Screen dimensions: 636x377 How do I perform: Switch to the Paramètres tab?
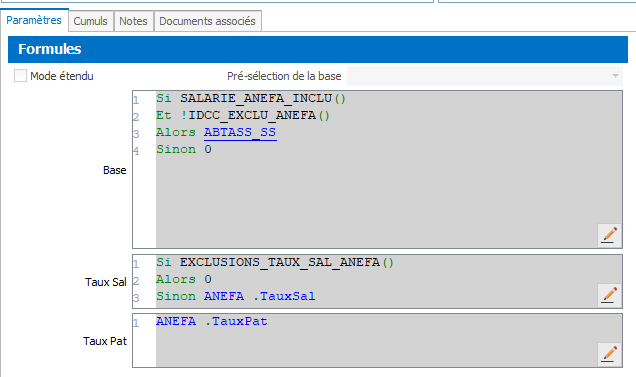coord(34,20)
